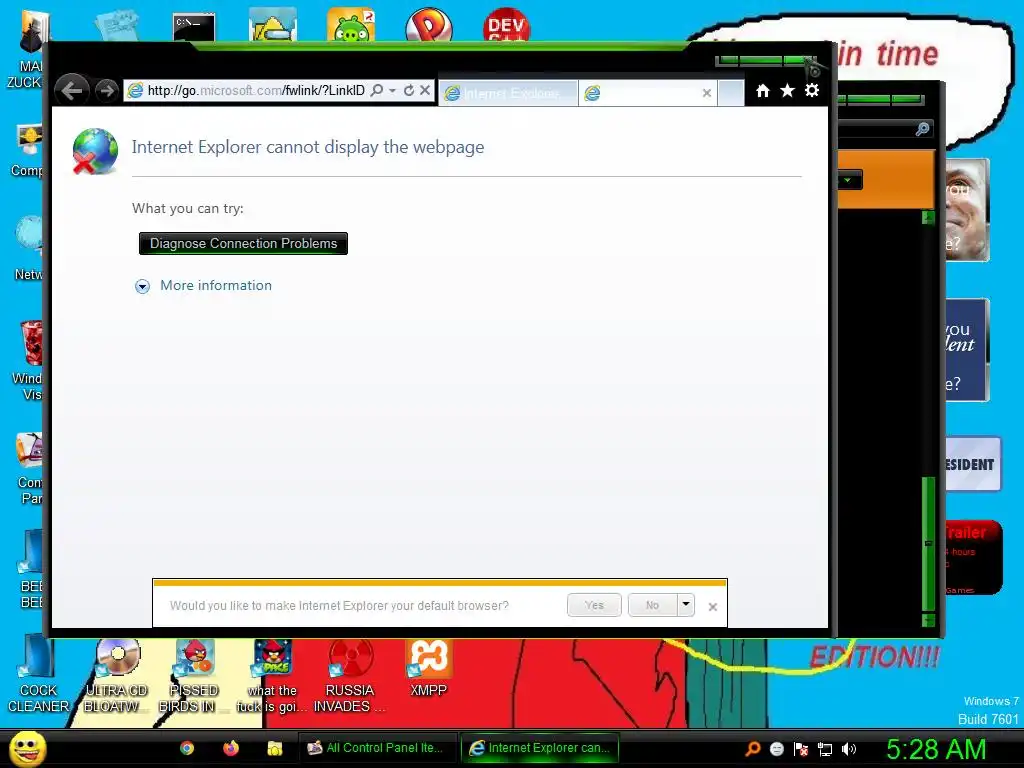Stop loading with the address bar X
This screenshot has height=768, width=1024.
click(x=424, y=90)
